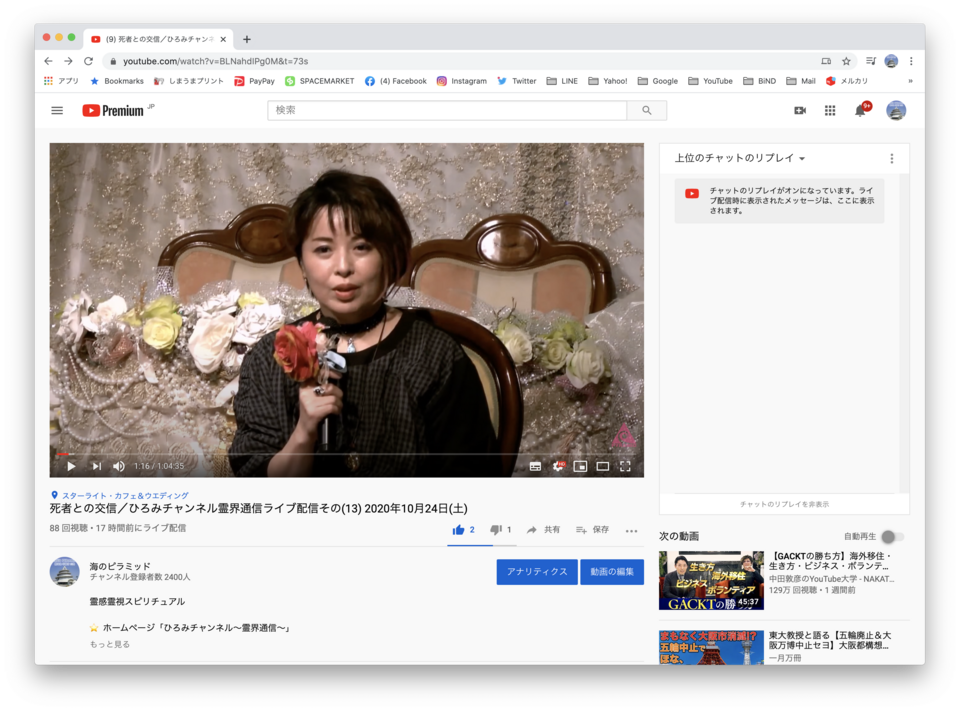Enter fullscreen mode
The height and width of the screenshot is (711, 960).
625,466
